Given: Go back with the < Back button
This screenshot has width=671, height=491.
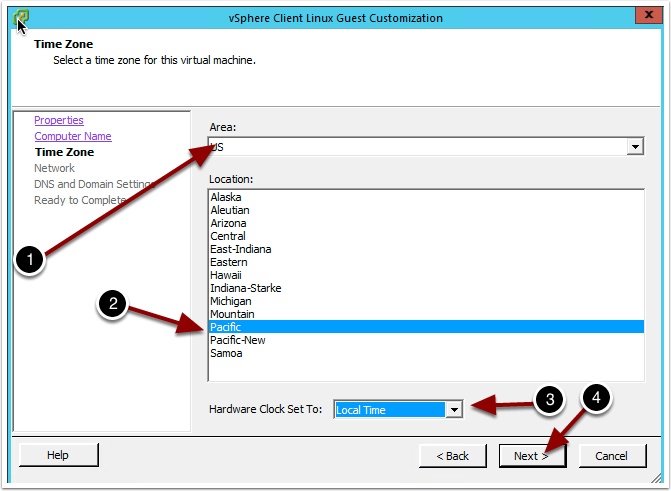Looking at the screenshot, I should (453, 456).
